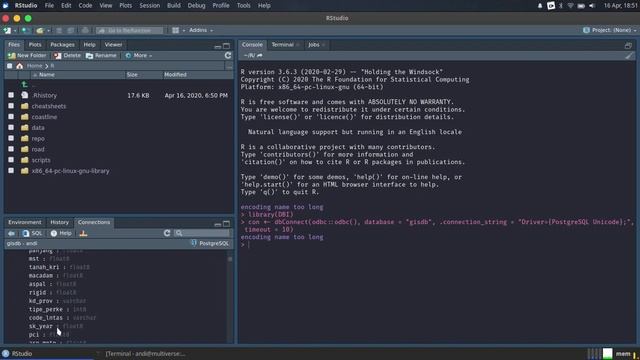Maximize the Connections pane

coord(227,224)
